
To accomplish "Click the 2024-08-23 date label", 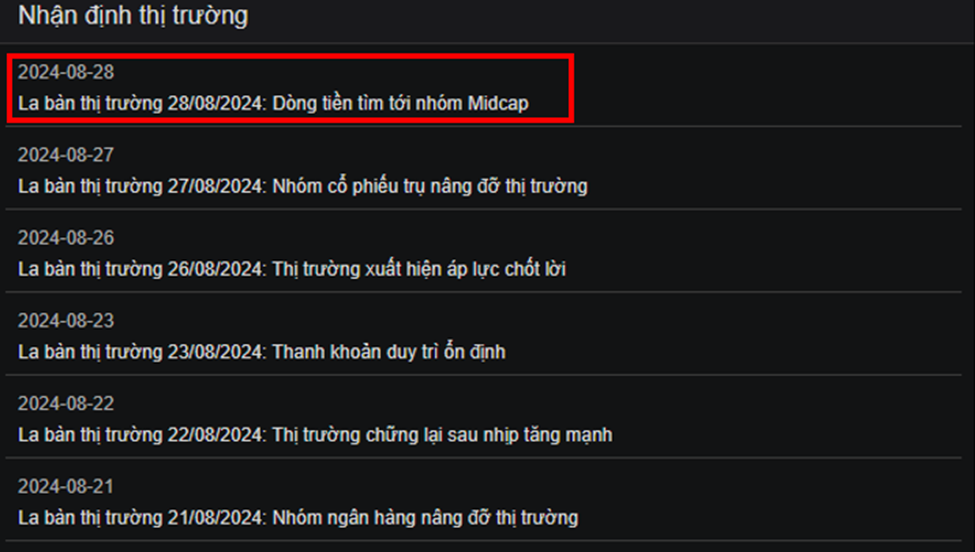I will pos(66,321).
